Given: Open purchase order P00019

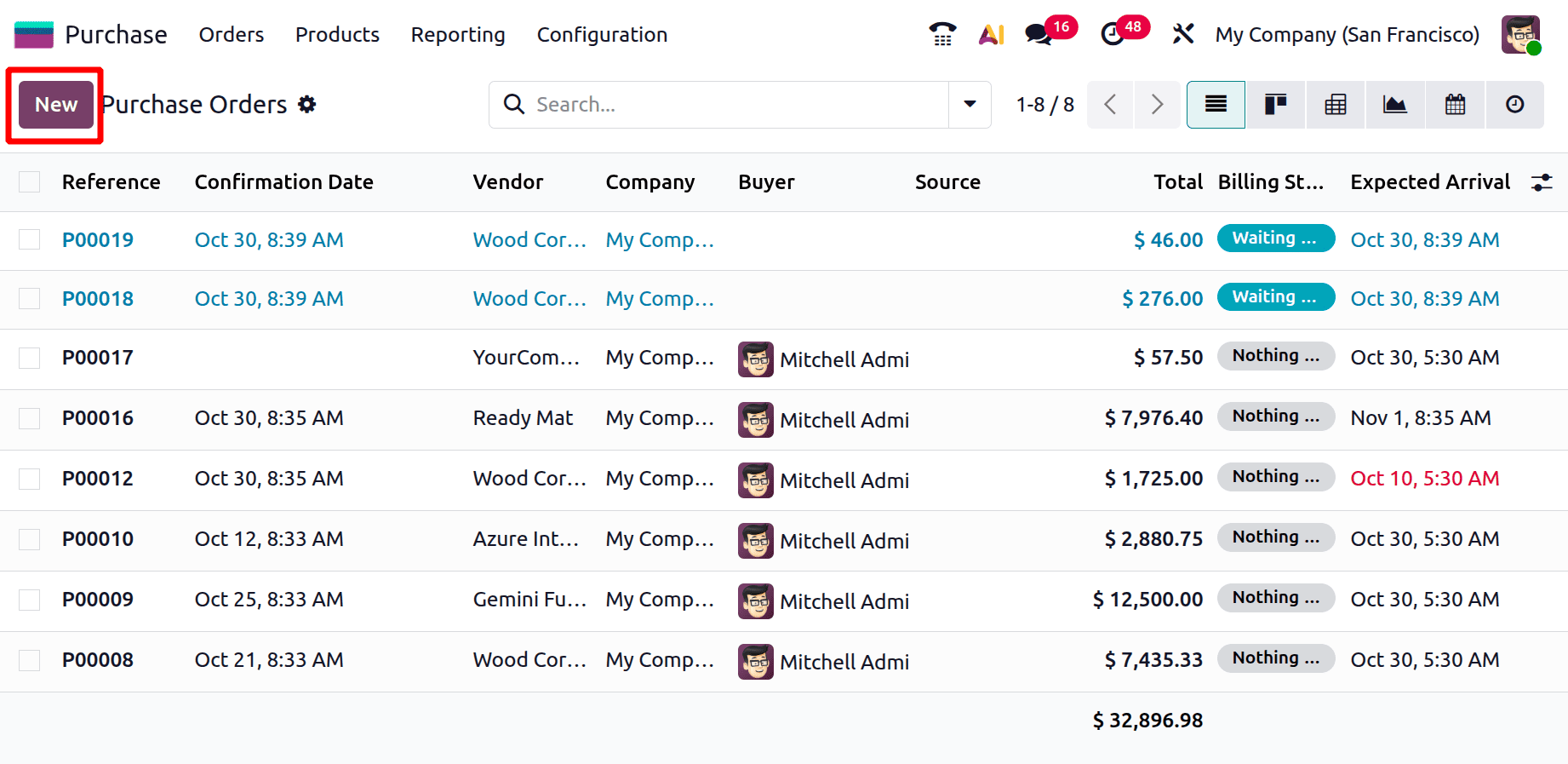Looking at the screenshot, I should (98, 240).
